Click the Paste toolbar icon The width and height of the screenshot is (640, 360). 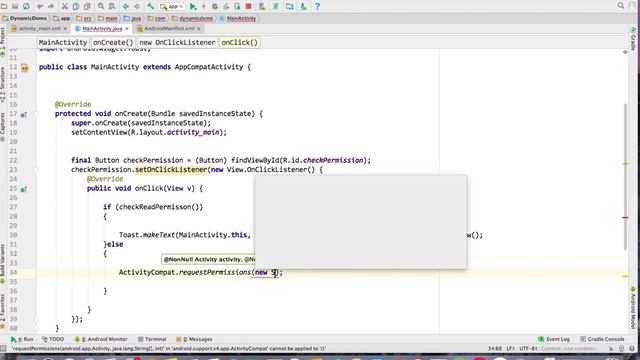tap(87, 6)
